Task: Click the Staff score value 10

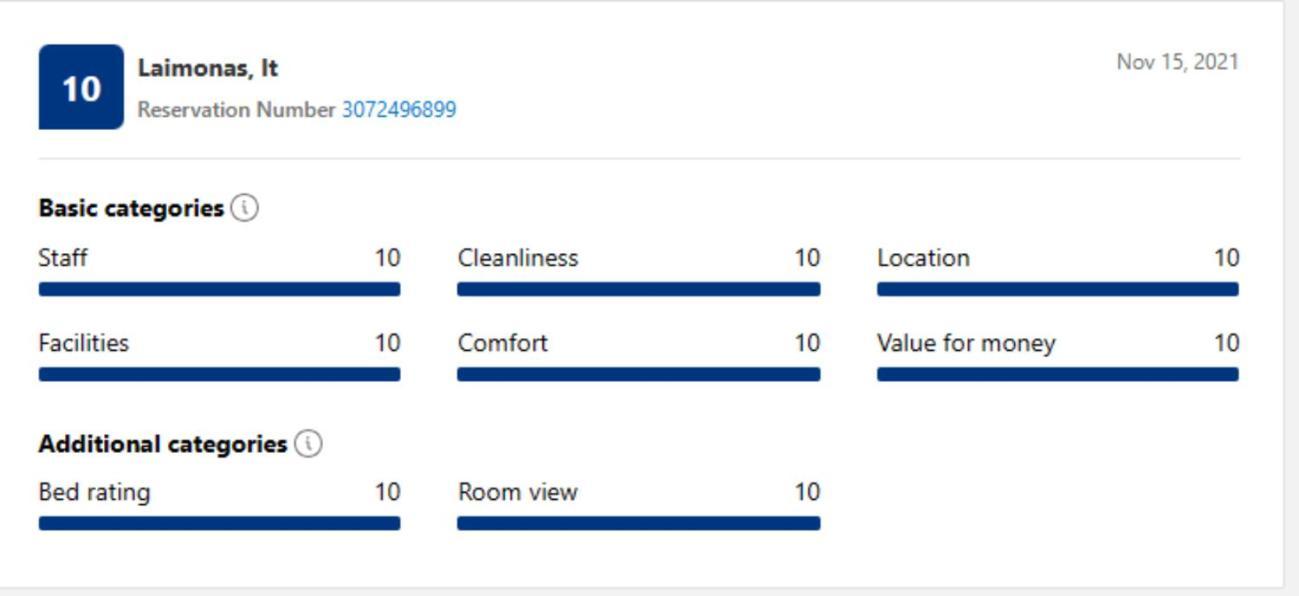Action: pyautogui.click(x=388, y=258)
